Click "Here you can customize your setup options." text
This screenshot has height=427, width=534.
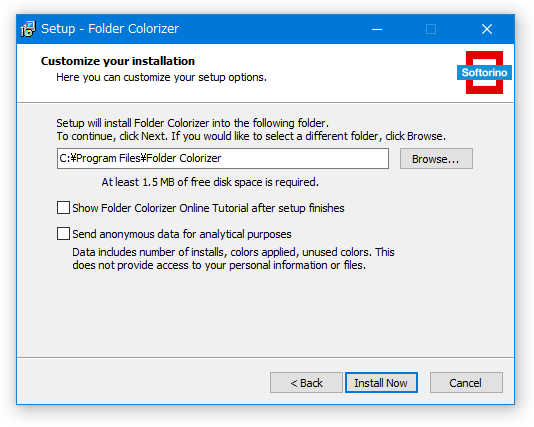pyautogui.click(x=161, y=77)
